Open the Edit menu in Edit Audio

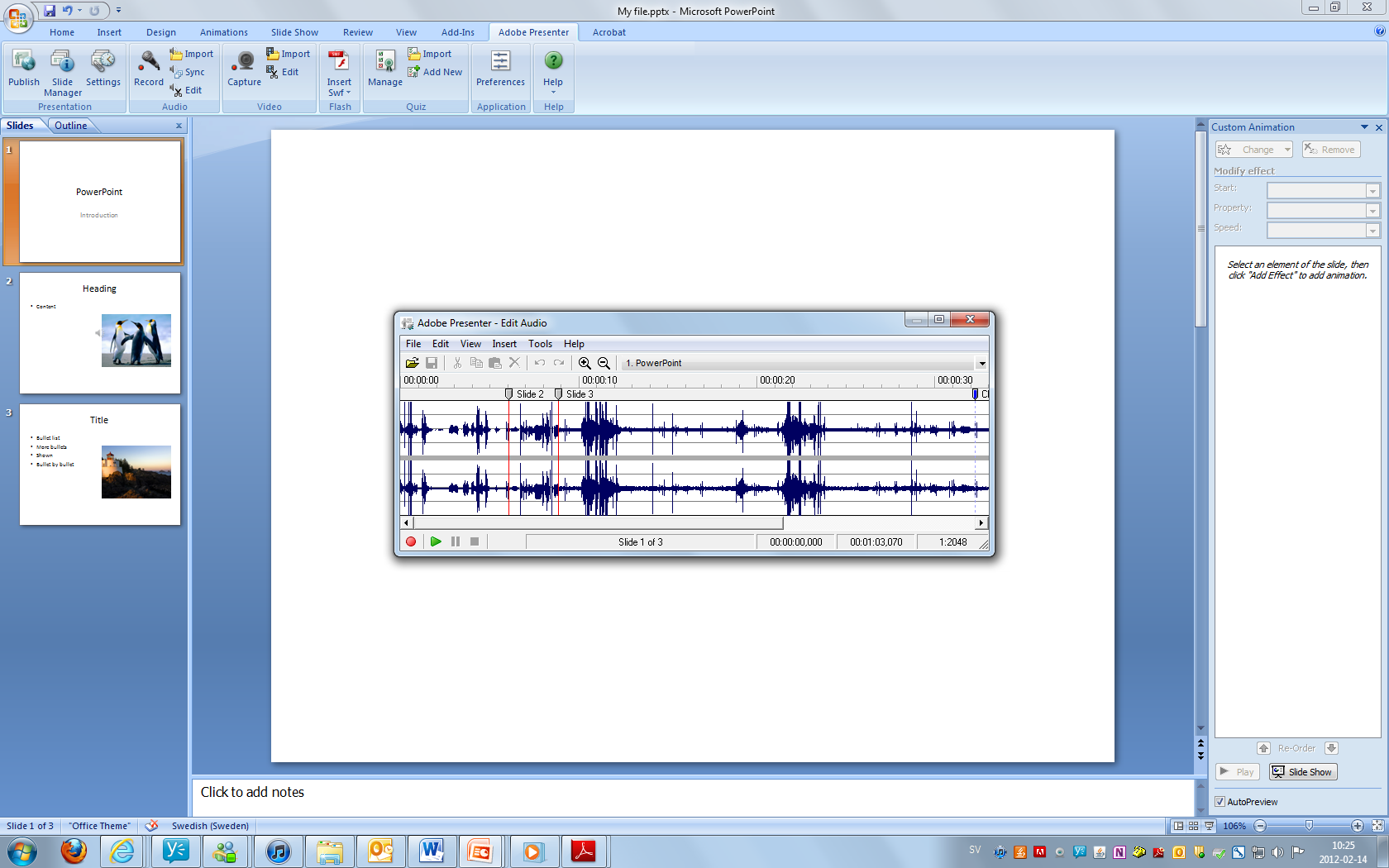click(441, 344)
